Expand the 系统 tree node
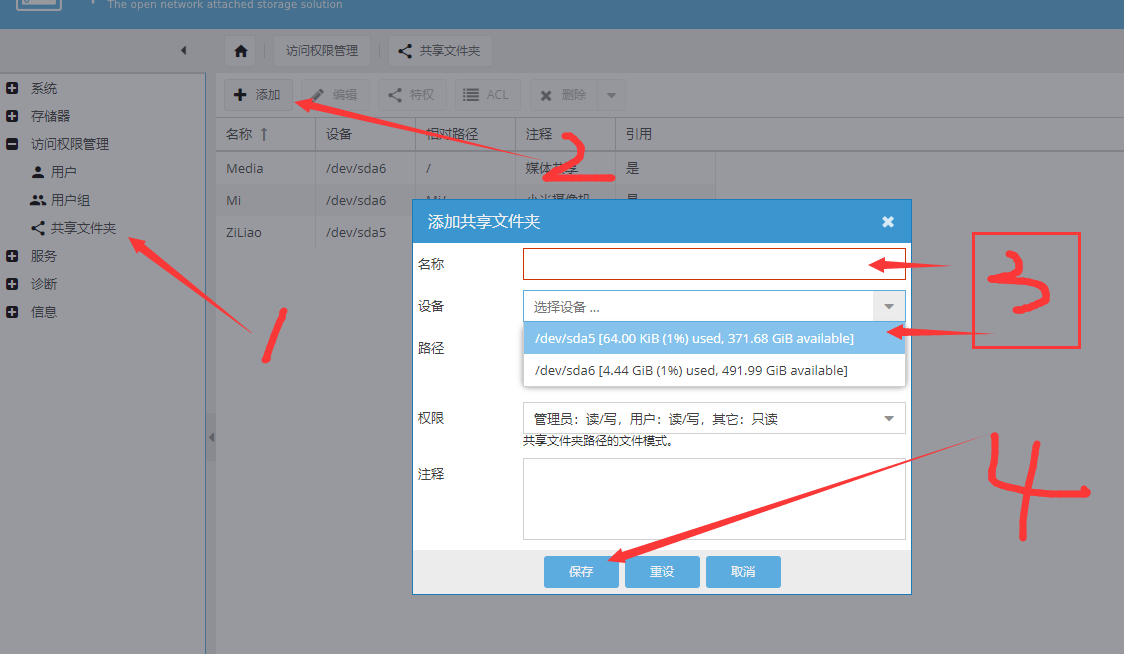Screen dimensions: 1124x654 click(12, 88)
